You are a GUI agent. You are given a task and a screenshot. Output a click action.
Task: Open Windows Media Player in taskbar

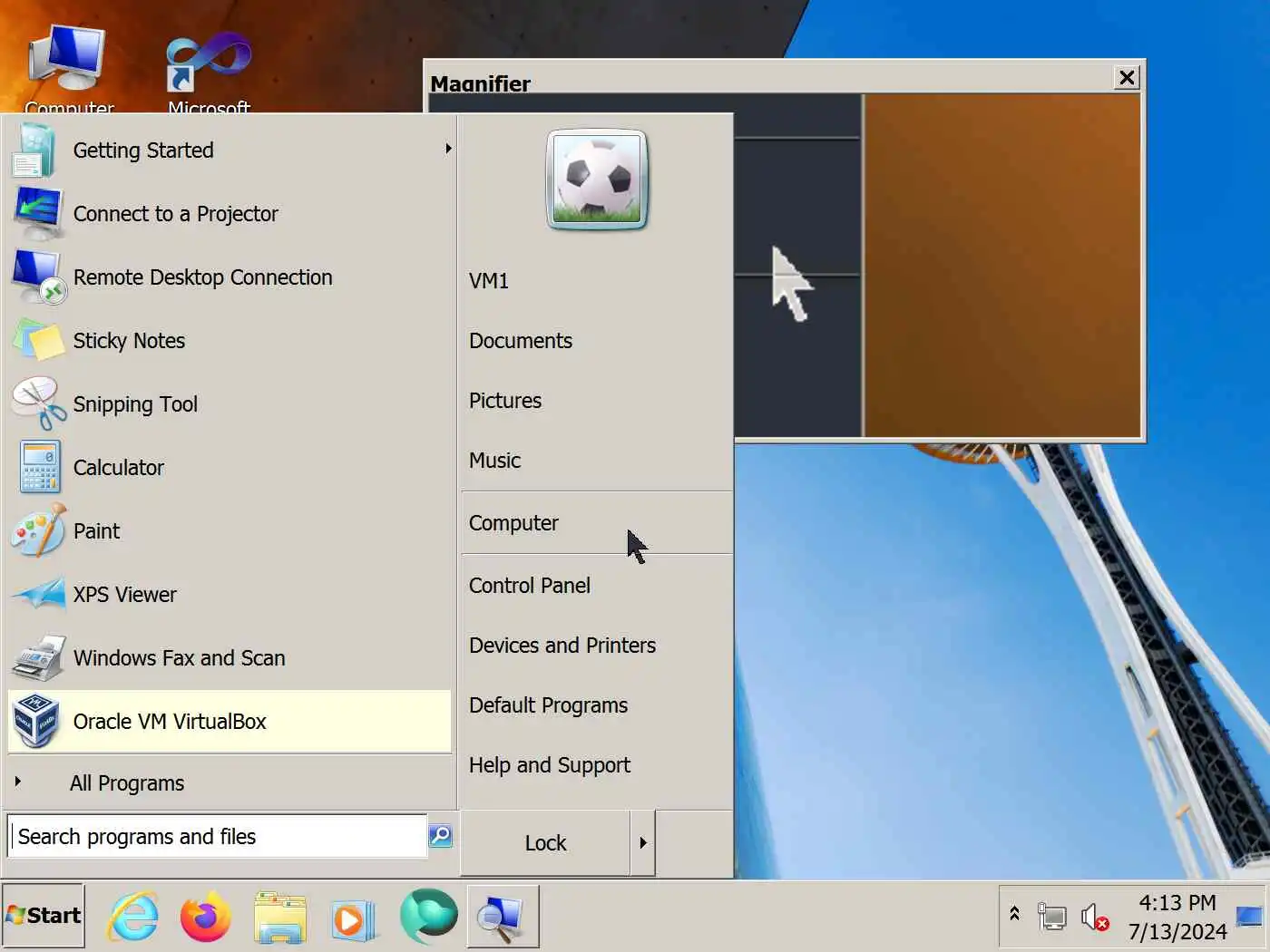[353, 919]
